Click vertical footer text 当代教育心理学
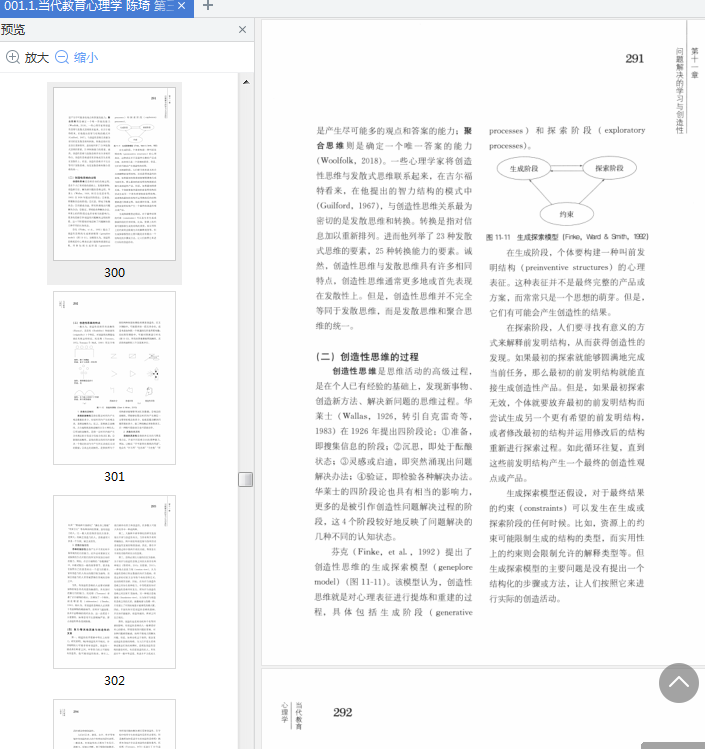The width and height of the screenshot is (705, 749). point(292,718)
